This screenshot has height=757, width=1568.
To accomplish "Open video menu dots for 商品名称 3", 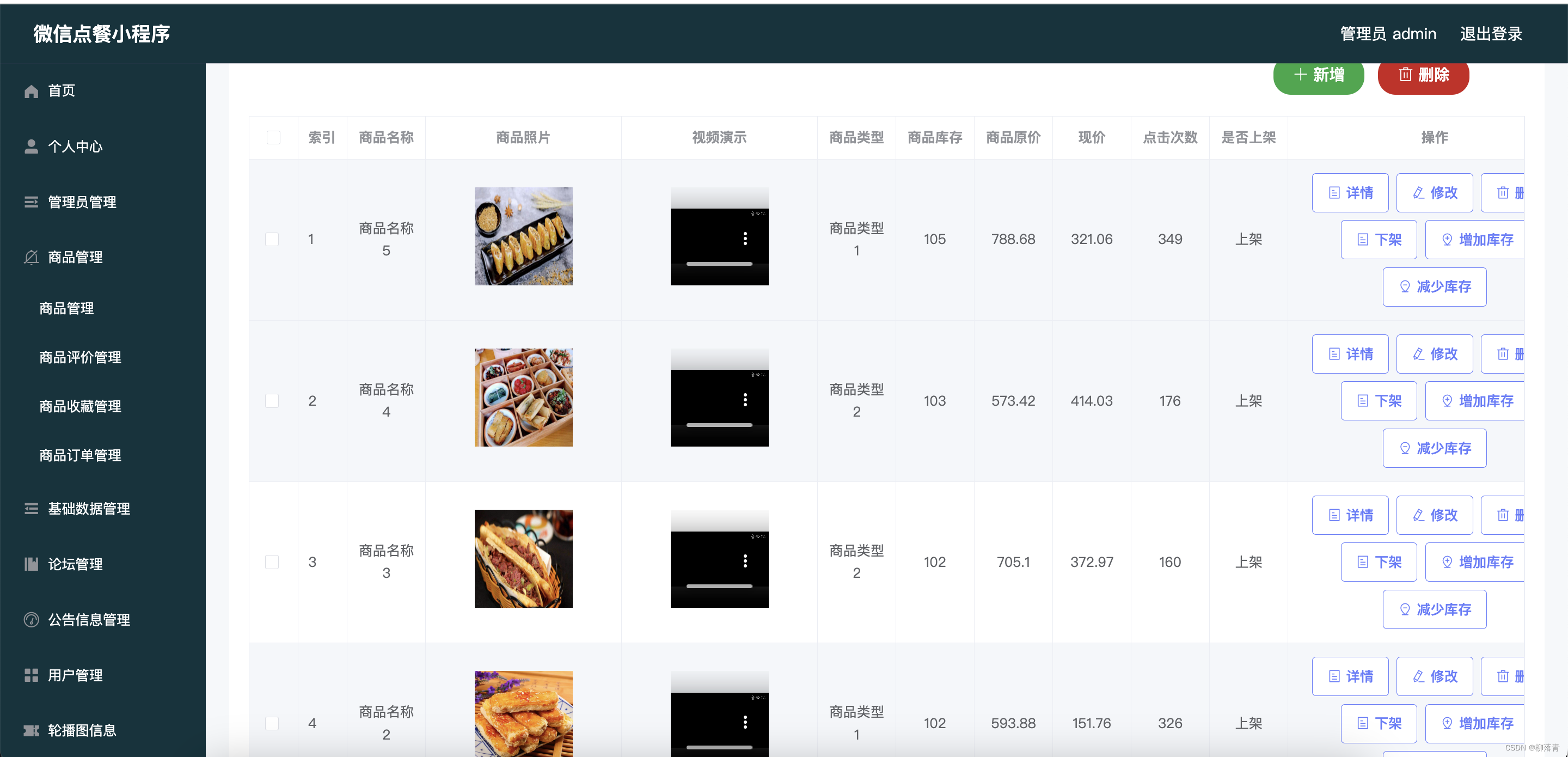I will coord(745,561).
